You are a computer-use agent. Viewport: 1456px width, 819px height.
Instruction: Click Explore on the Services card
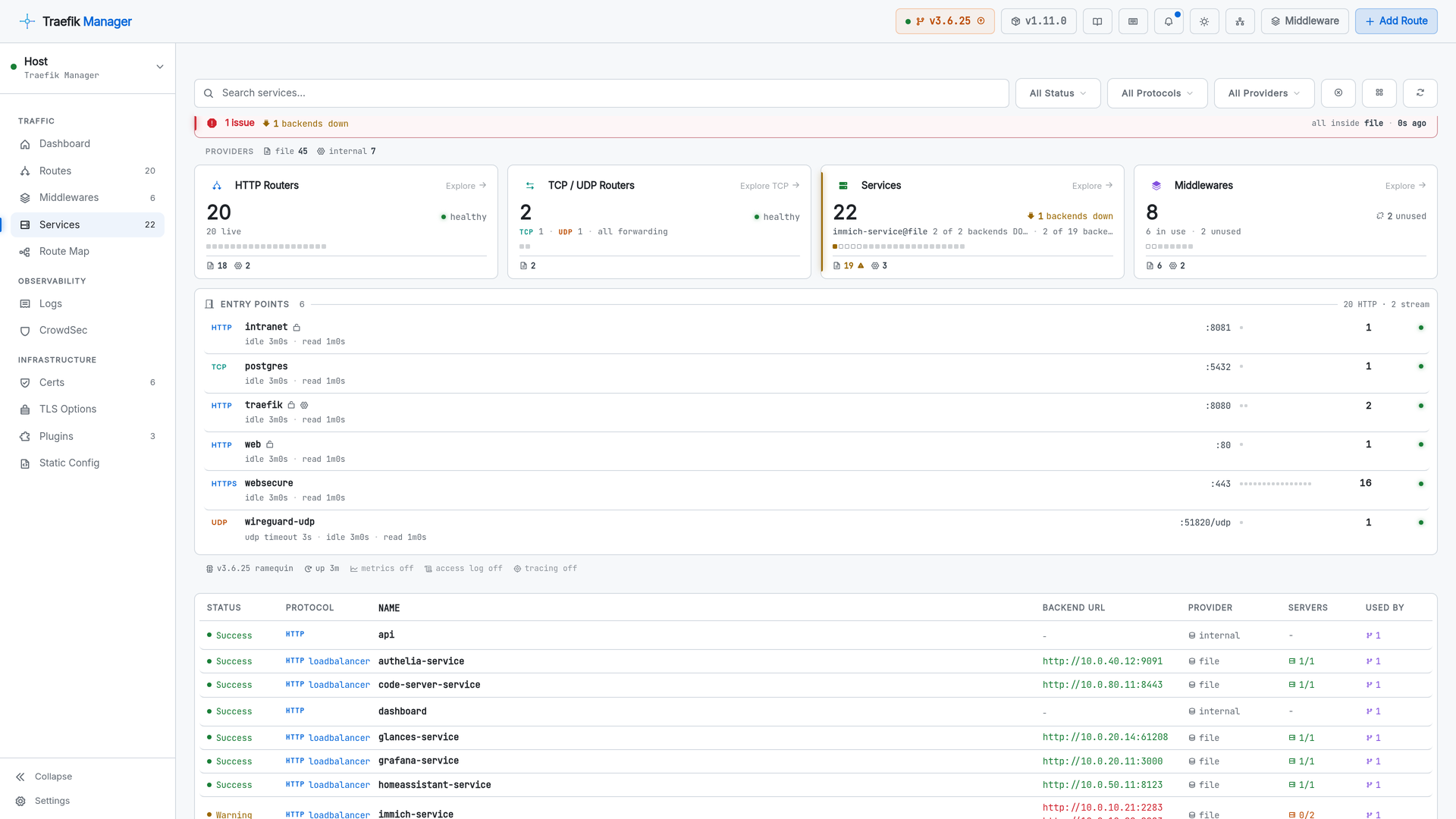coord(1092,186)
